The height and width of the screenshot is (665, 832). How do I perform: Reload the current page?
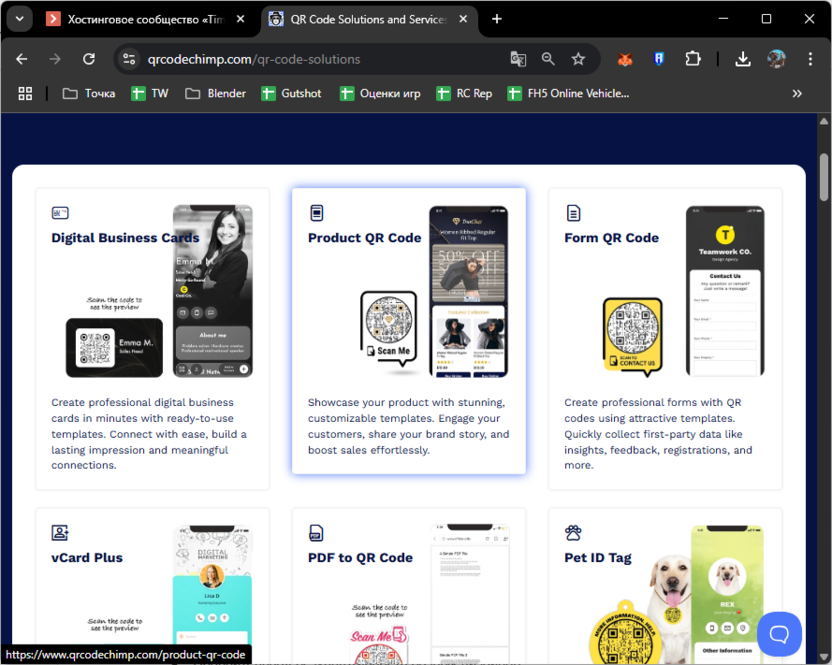click(89, 59)
